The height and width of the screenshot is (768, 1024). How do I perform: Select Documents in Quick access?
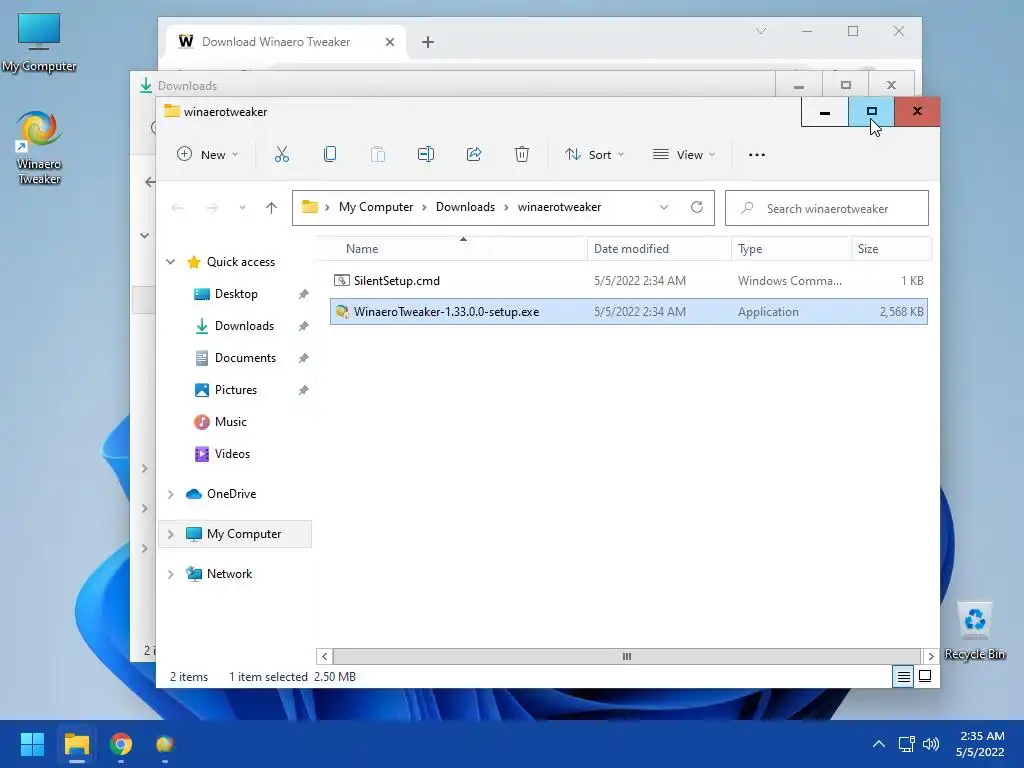245,358
